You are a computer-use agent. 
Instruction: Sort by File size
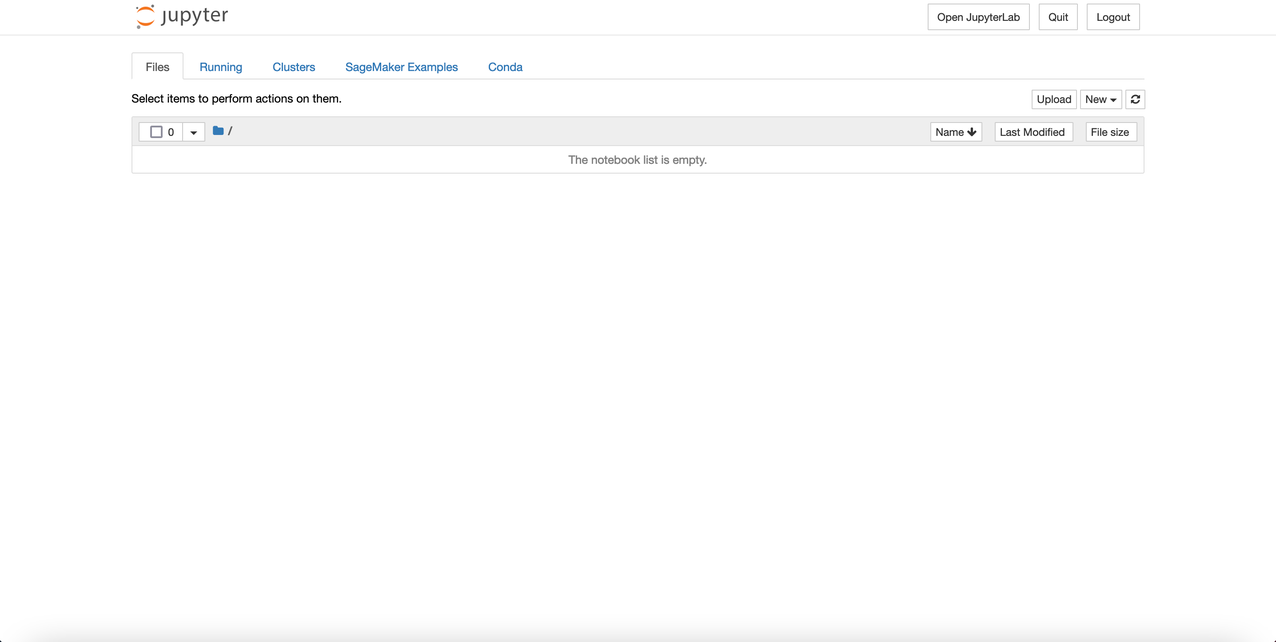(1110, 132)
